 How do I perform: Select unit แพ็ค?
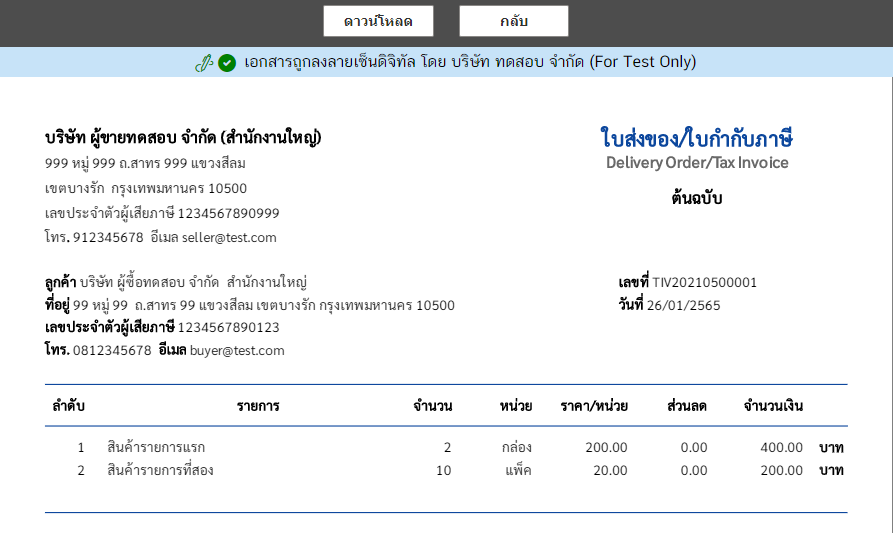click(x=518, y=470)
